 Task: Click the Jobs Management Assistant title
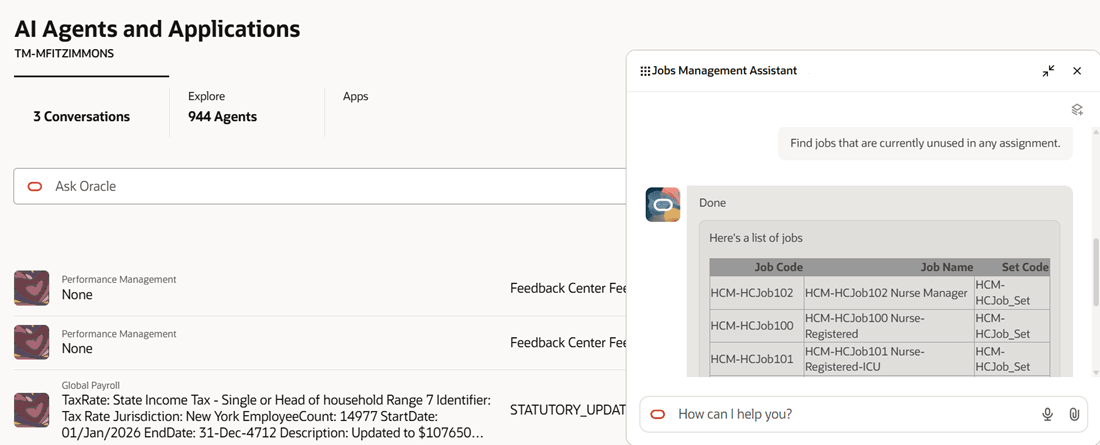[724, 71]
